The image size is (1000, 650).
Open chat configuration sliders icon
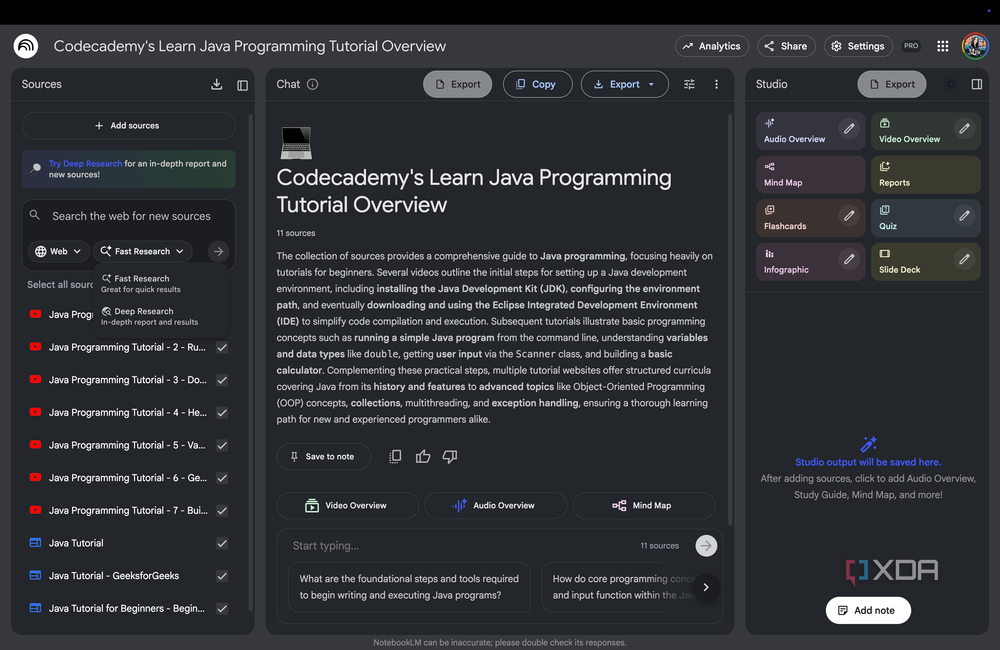coord(689,84)
